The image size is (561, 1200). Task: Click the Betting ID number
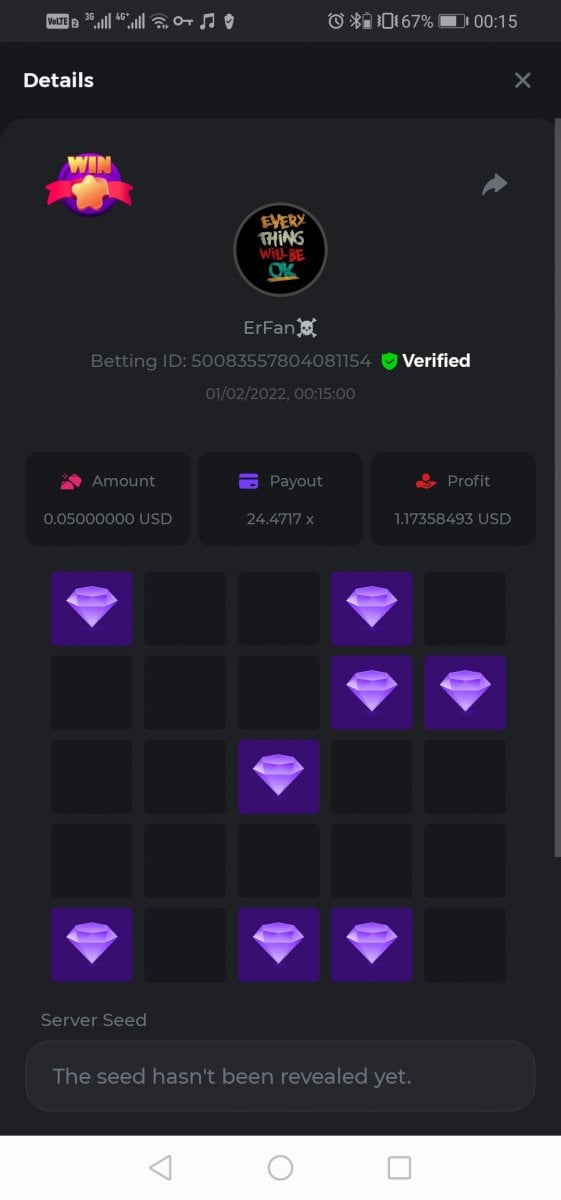281,361
